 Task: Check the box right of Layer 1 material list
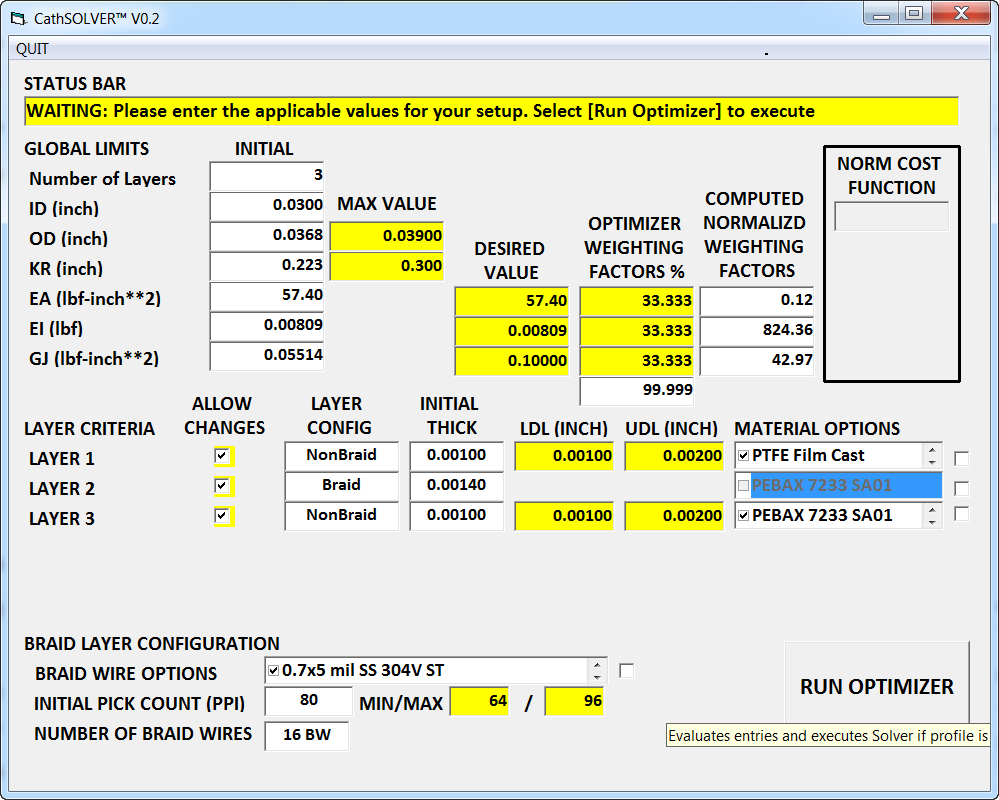point(961,458)
